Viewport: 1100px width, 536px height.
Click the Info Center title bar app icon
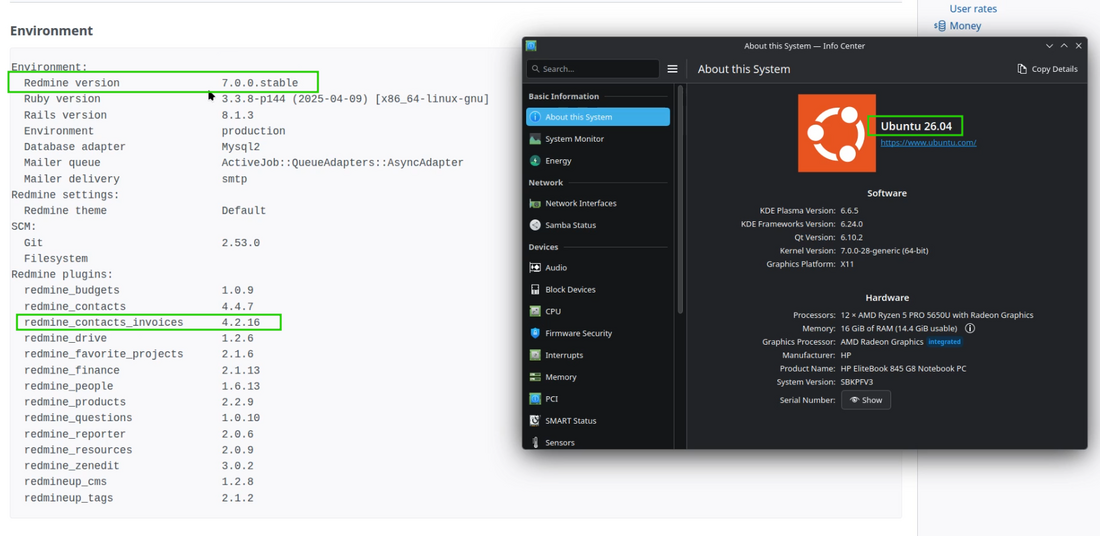coord(531,46)
